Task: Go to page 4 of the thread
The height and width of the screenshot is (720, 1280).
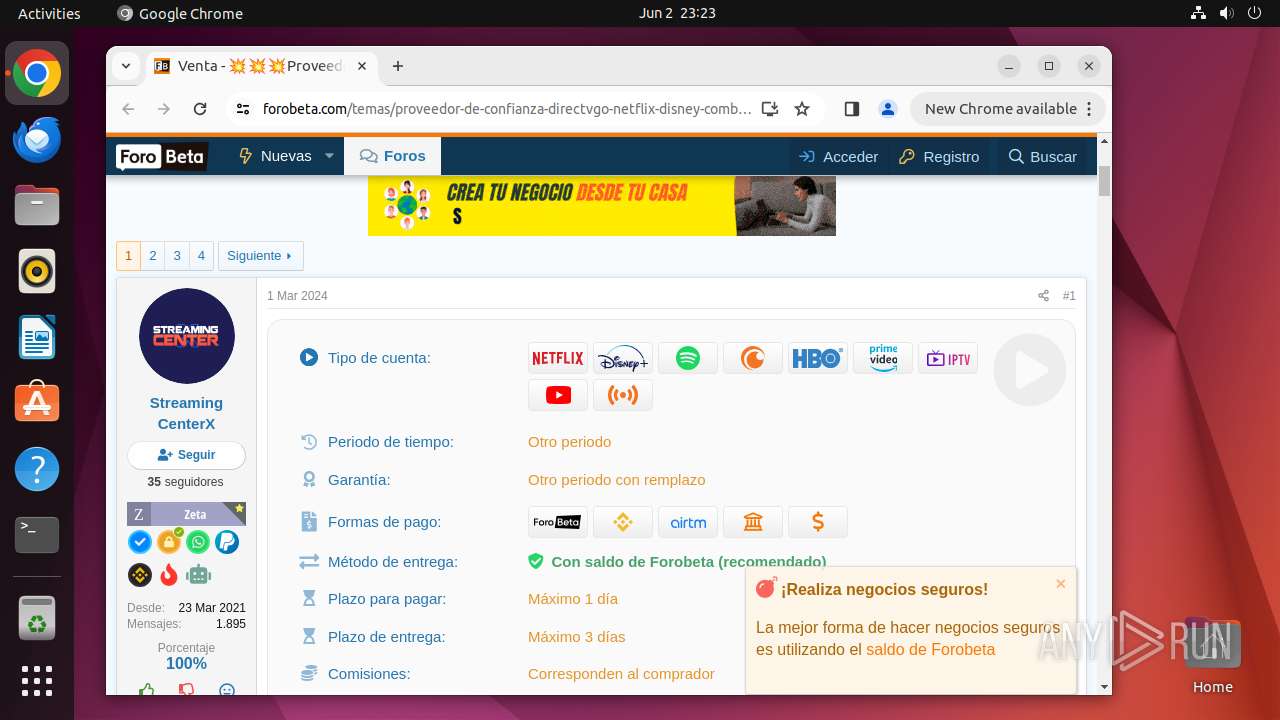Action: [x=201, y=256]
